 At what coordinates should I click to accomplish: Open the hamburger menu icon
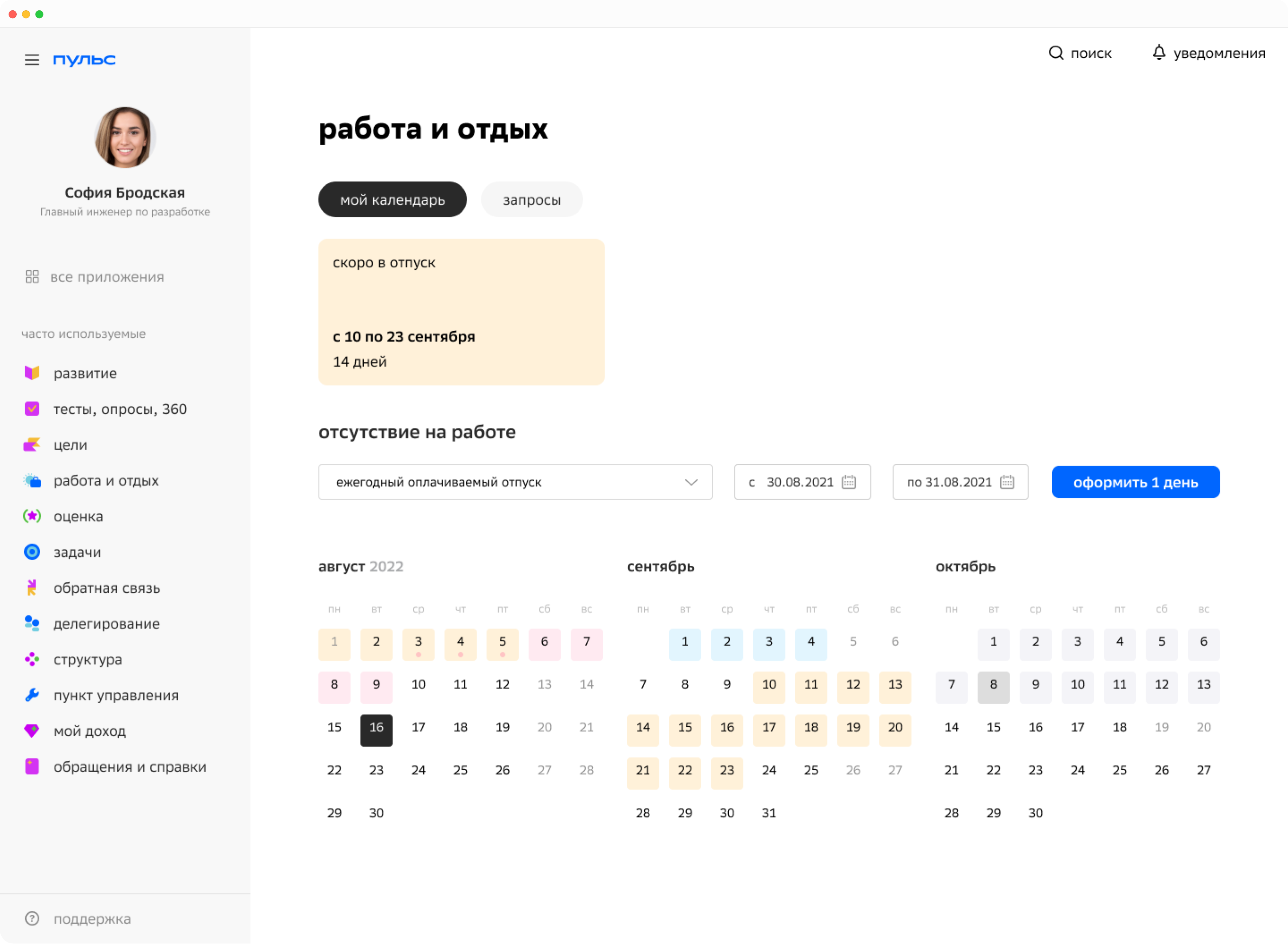tap(32, 59)
